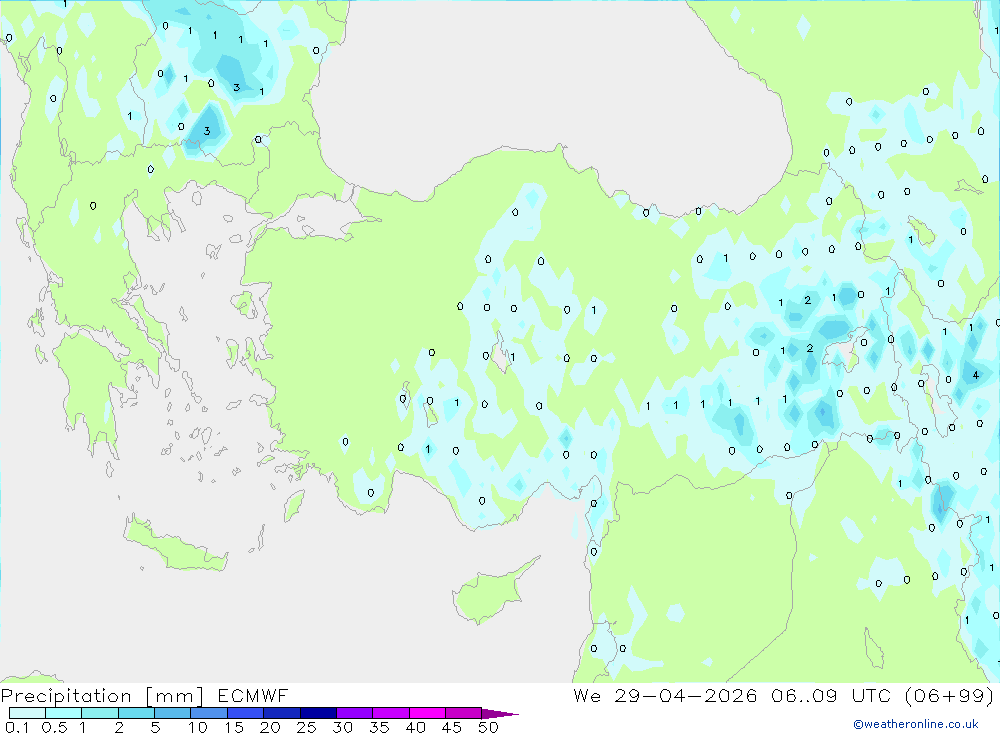The width and height of the screenshot is (1000, 733).
Task: Select the 40–45 mm magenta legend swatch
Action: 427,713
